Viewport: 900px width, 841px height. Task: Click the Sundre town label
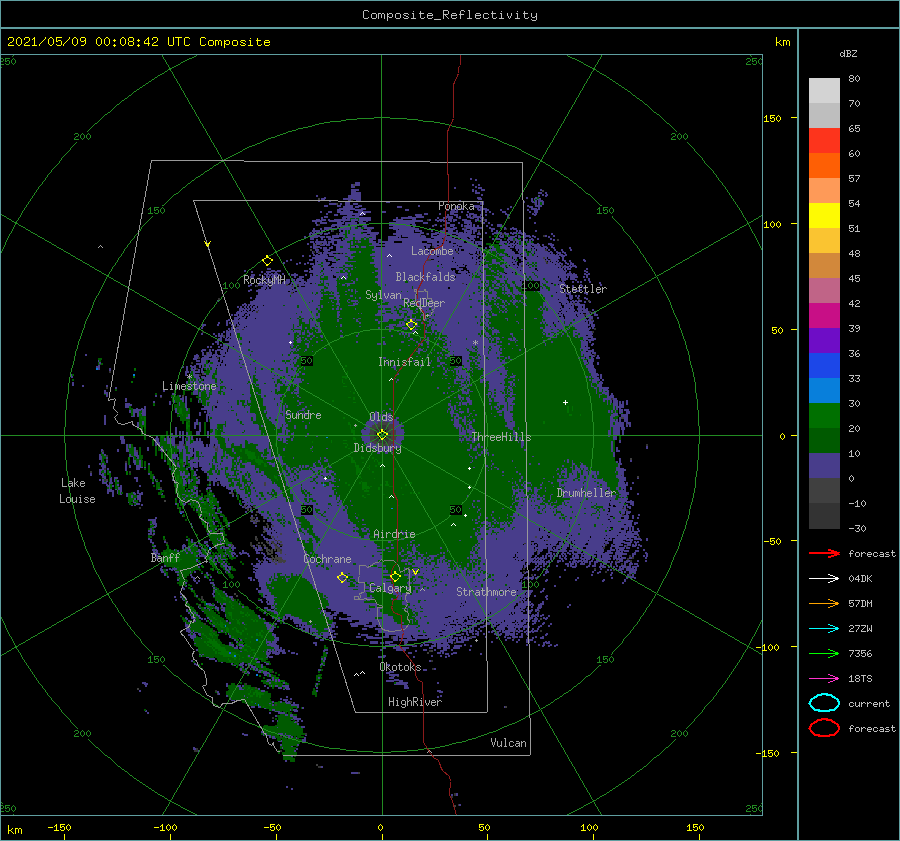(x=303, y=414)
